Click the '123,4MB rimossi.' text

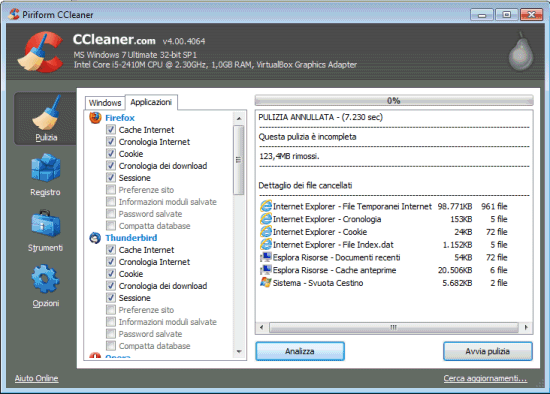[x=289, y=156]
